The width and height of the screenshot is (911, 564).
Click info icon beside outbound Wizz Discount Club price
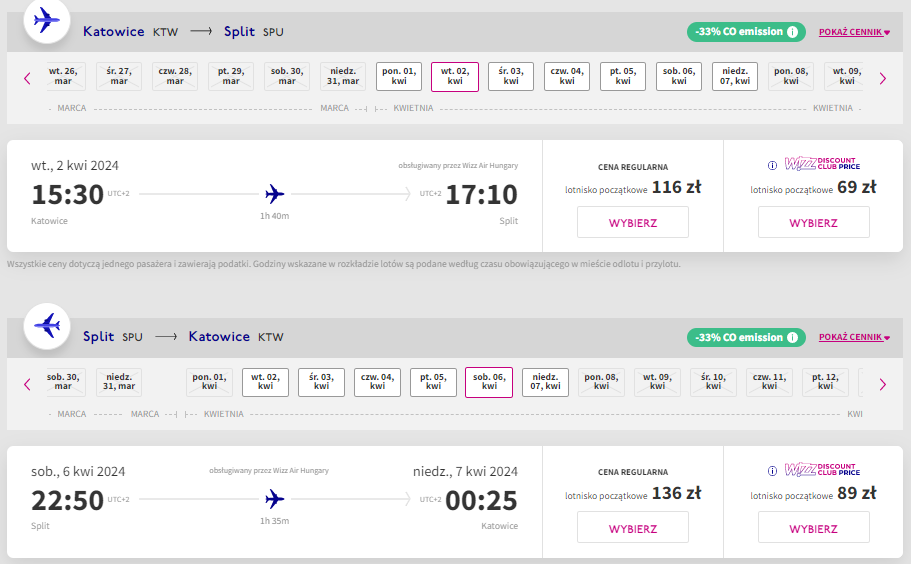(x=772, y=166)
